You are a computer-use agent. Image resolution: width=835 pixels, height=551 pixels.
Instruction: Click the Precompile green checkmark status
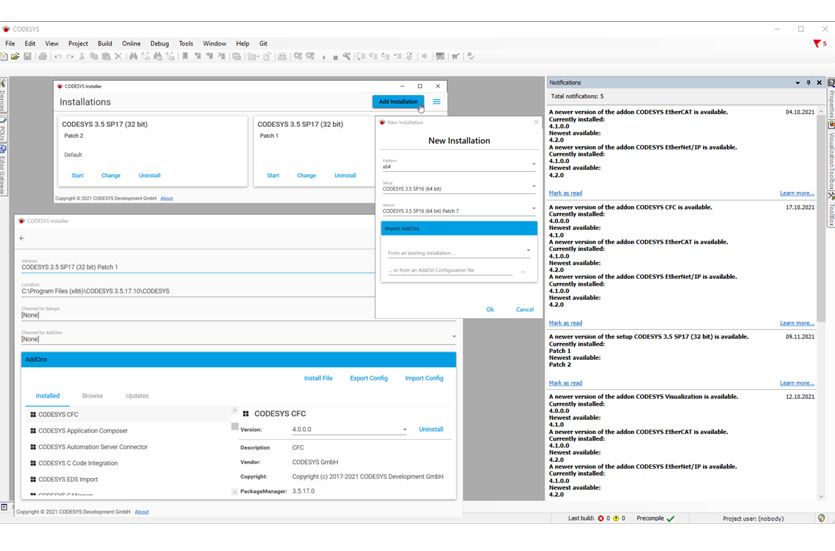pos(670,519)
